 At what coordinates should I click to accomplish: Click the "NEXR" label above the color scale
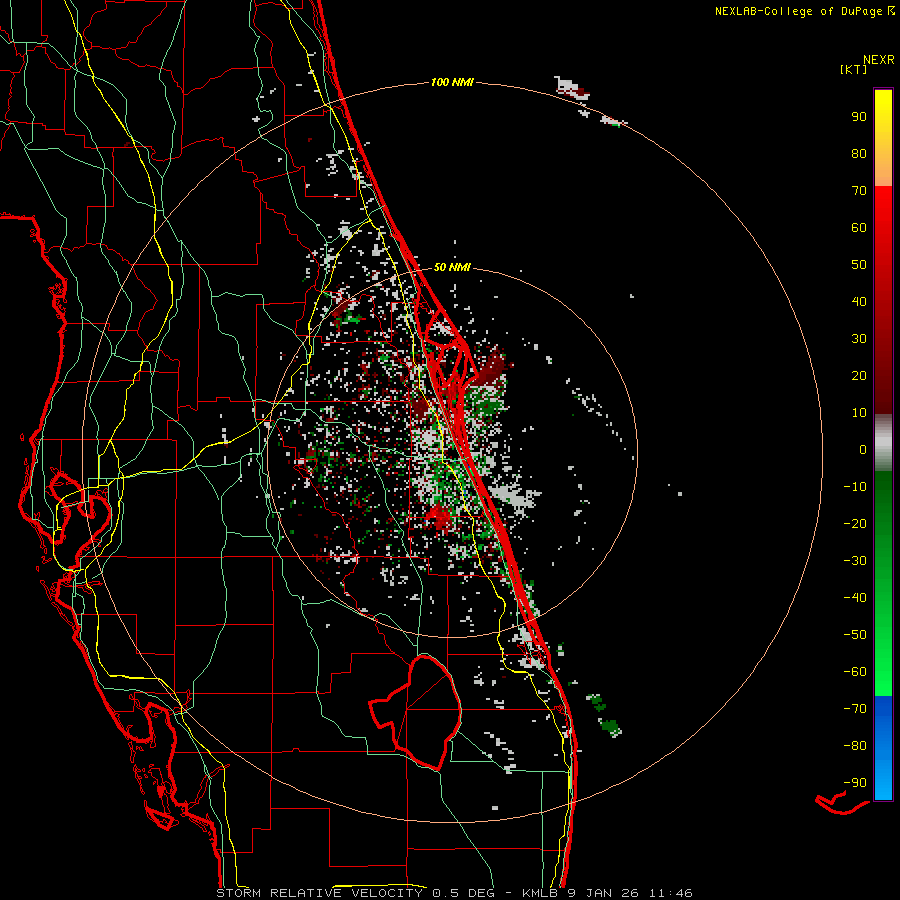click(x=879, y=60)
